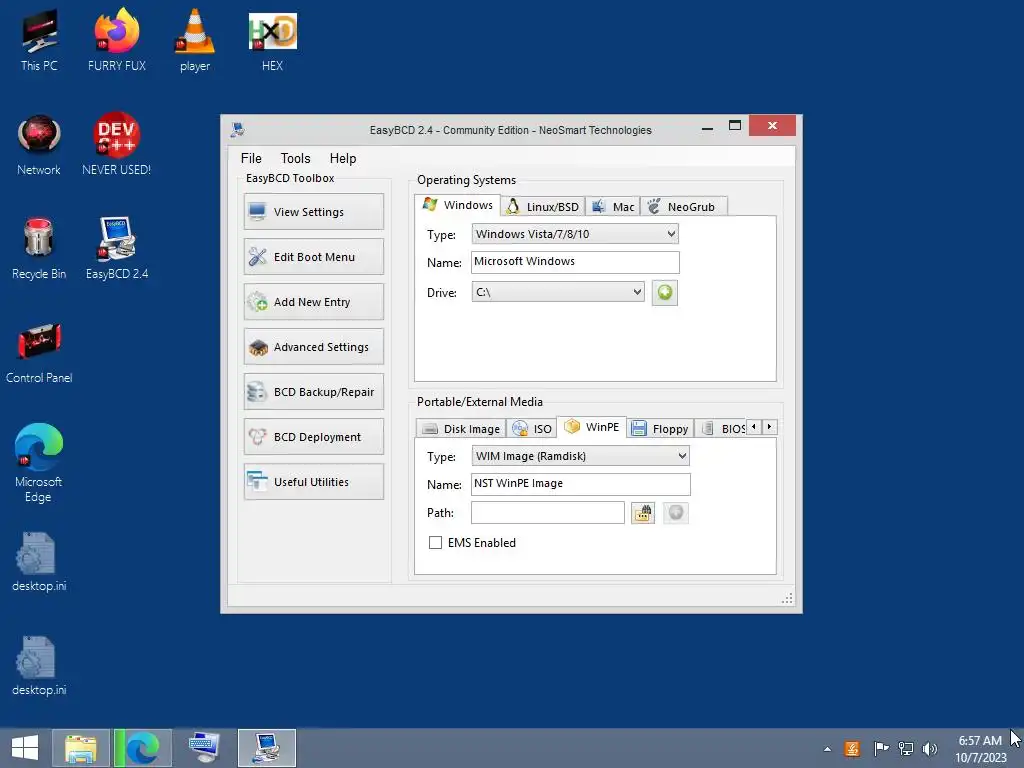Open the File menu

pos(251,158)
